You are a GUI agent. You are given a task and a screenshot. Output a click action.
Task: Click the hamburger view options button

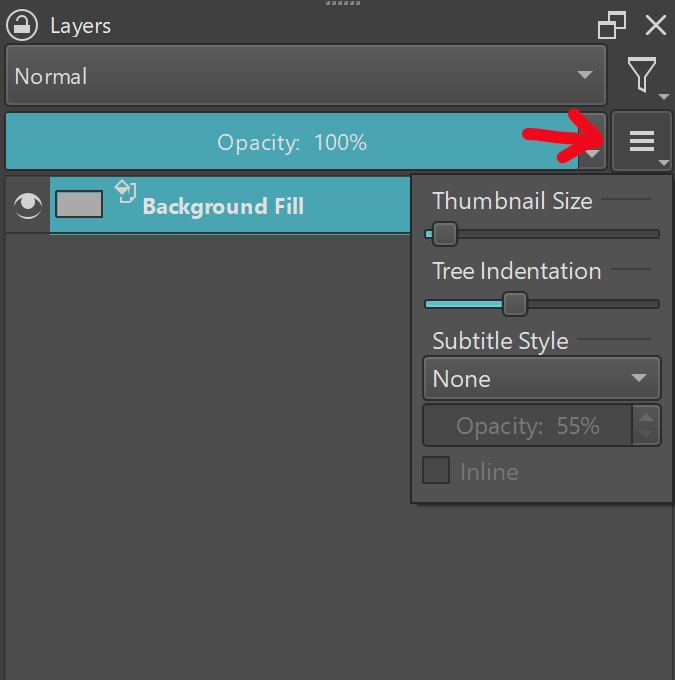point(642,142)
